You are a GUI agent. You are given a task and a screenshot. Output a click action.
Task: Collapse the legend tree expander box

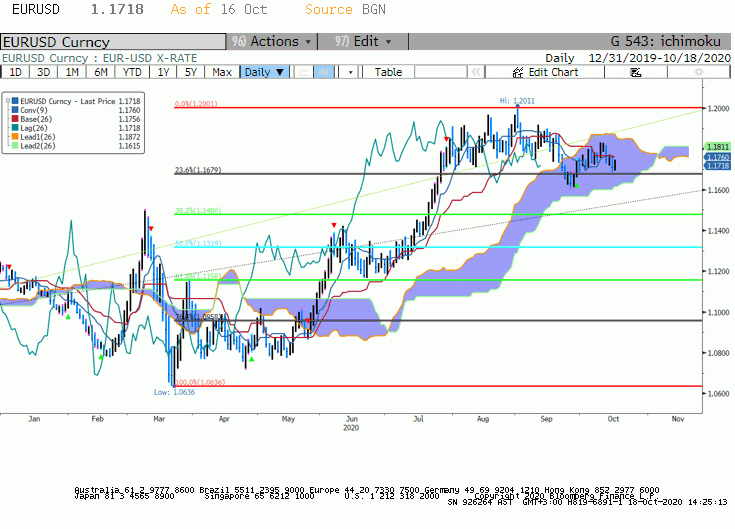pos(8,101)
